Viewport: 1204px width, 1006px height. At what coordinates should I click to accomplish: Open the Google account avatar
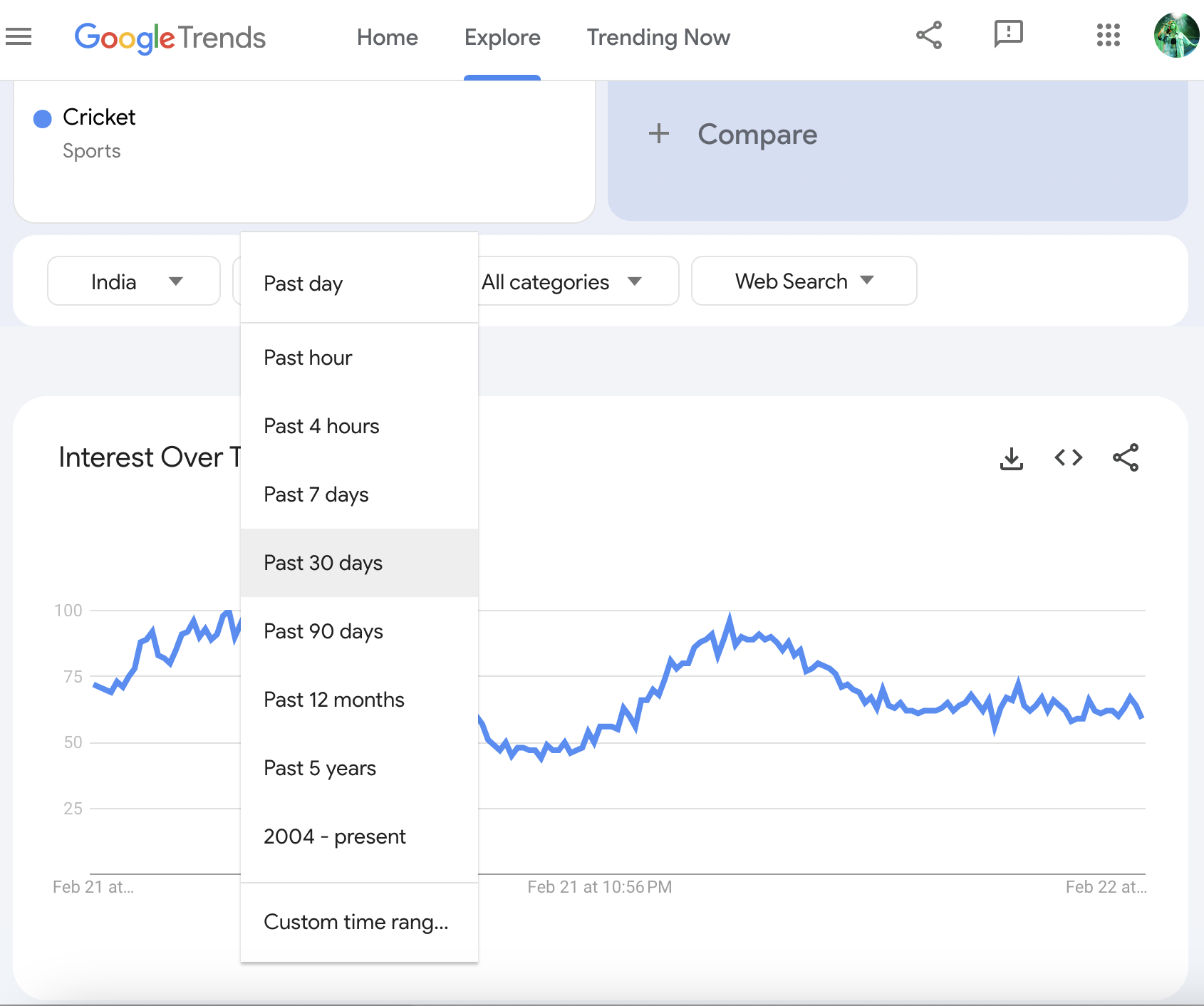click(x=1177, y=35)
